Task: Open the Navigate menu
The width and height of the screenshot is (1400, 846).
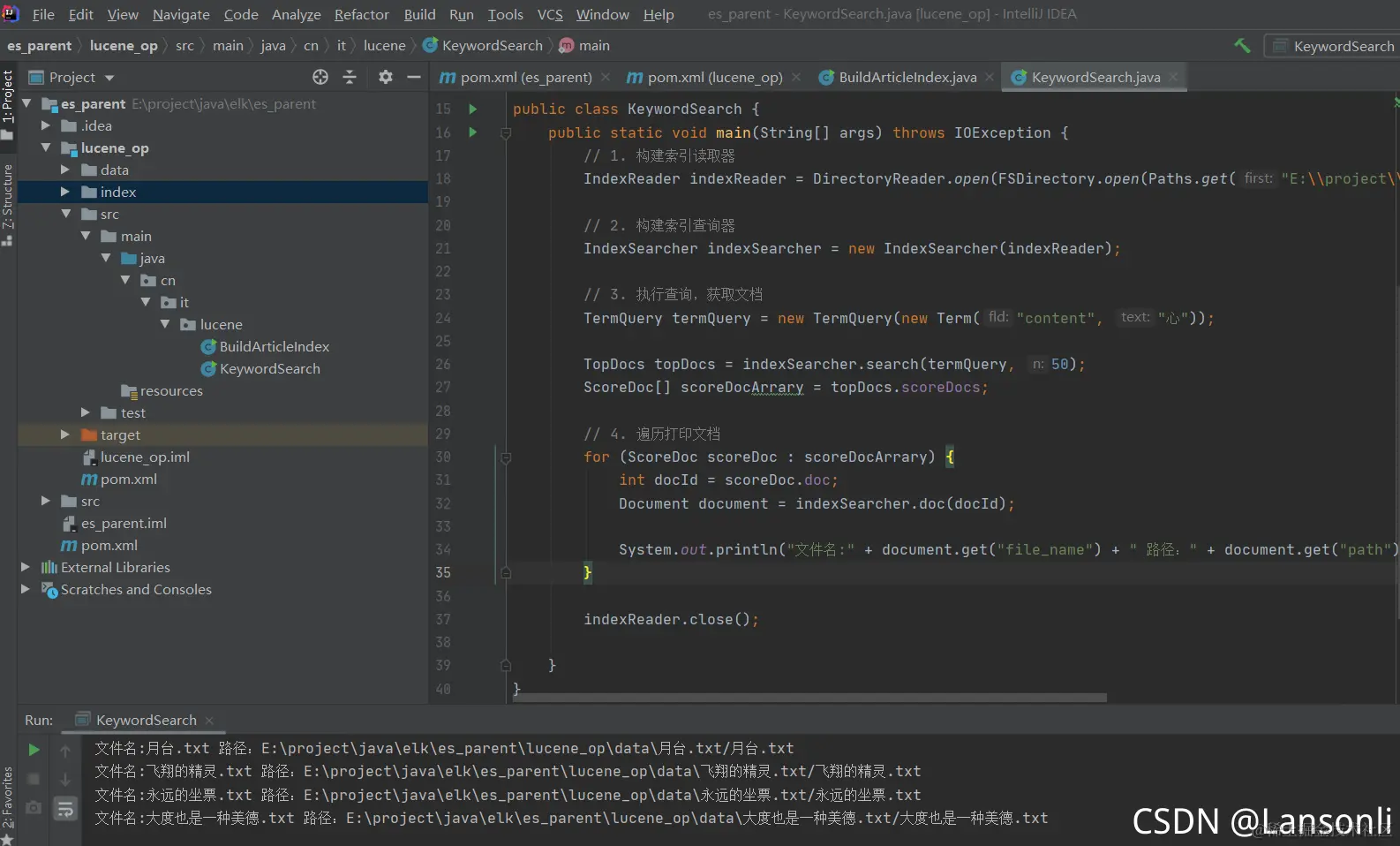Action: tap(181, 14)
